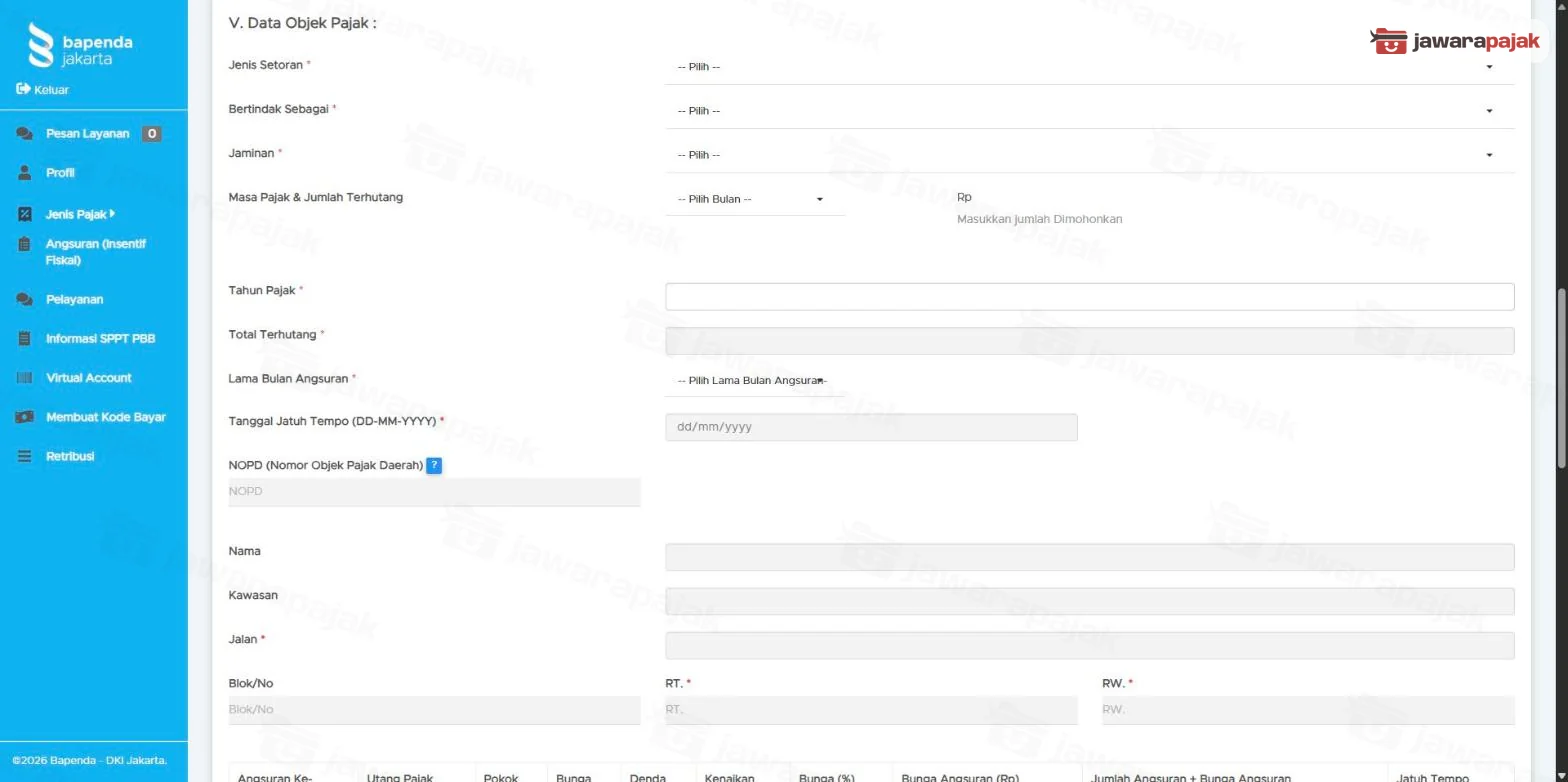Open Pesan Layanan menu item
The height and width of the screenshot is (782, 1568).
[x=87, y=134]
